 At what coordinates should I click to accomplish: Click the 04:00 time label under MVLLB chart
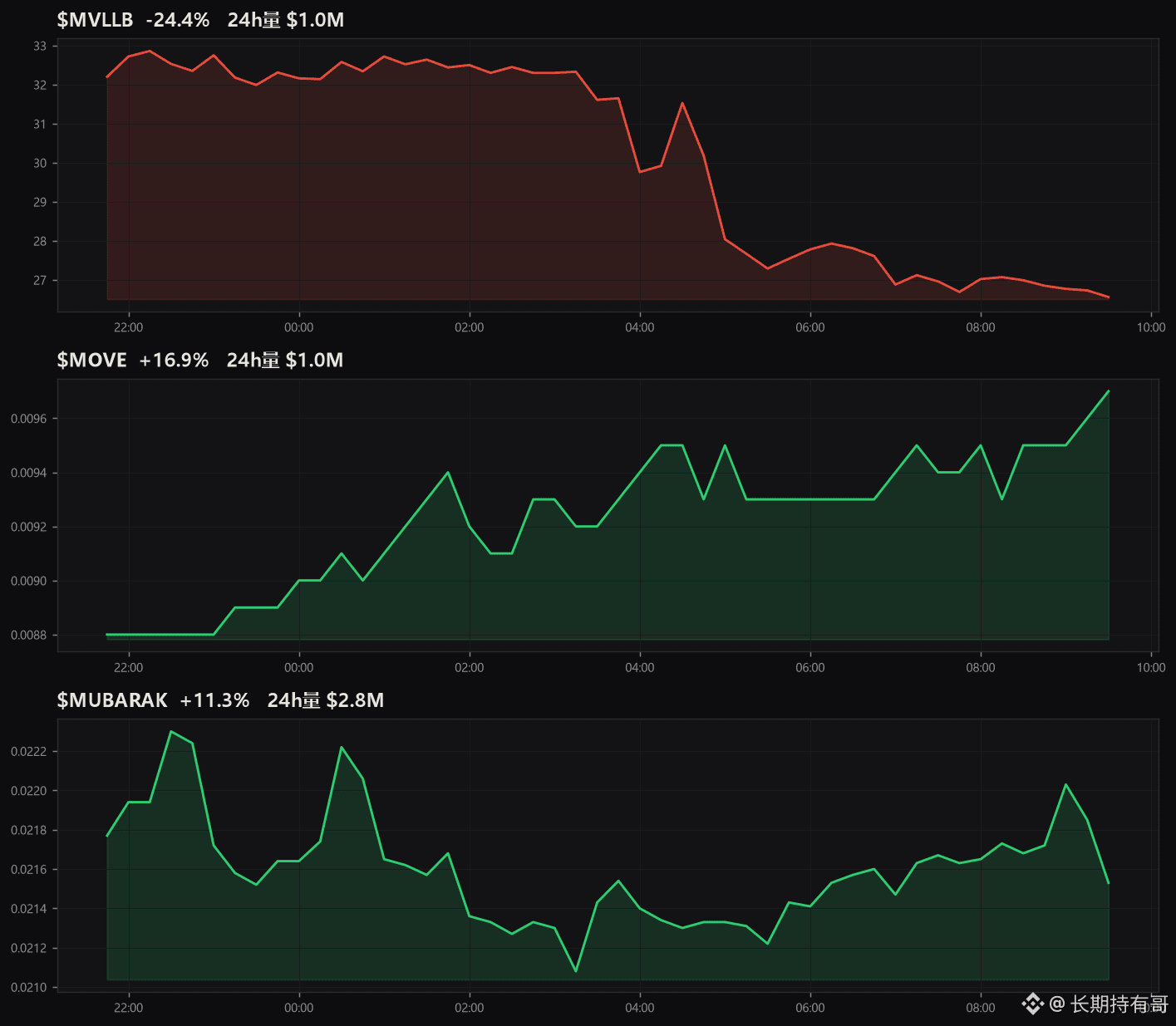640,327
